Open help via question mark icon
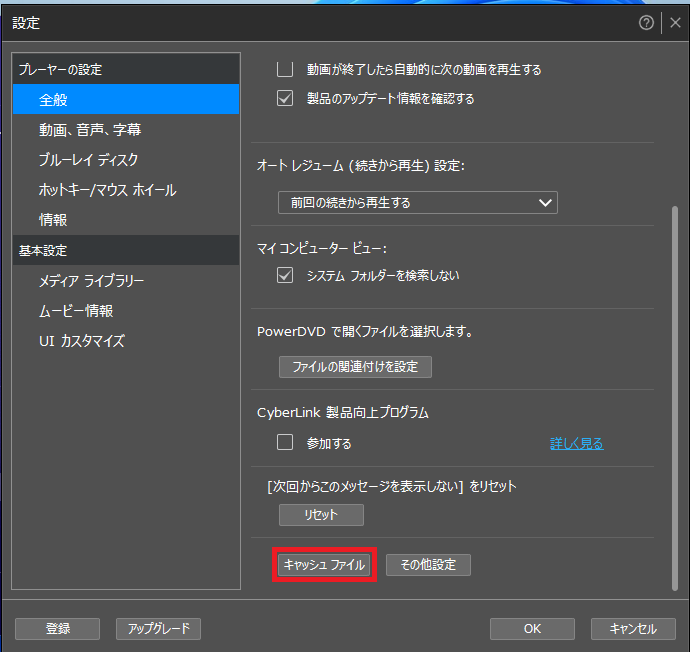The height and width of the screenshot is (652, 690). click(x=646, y=22)
